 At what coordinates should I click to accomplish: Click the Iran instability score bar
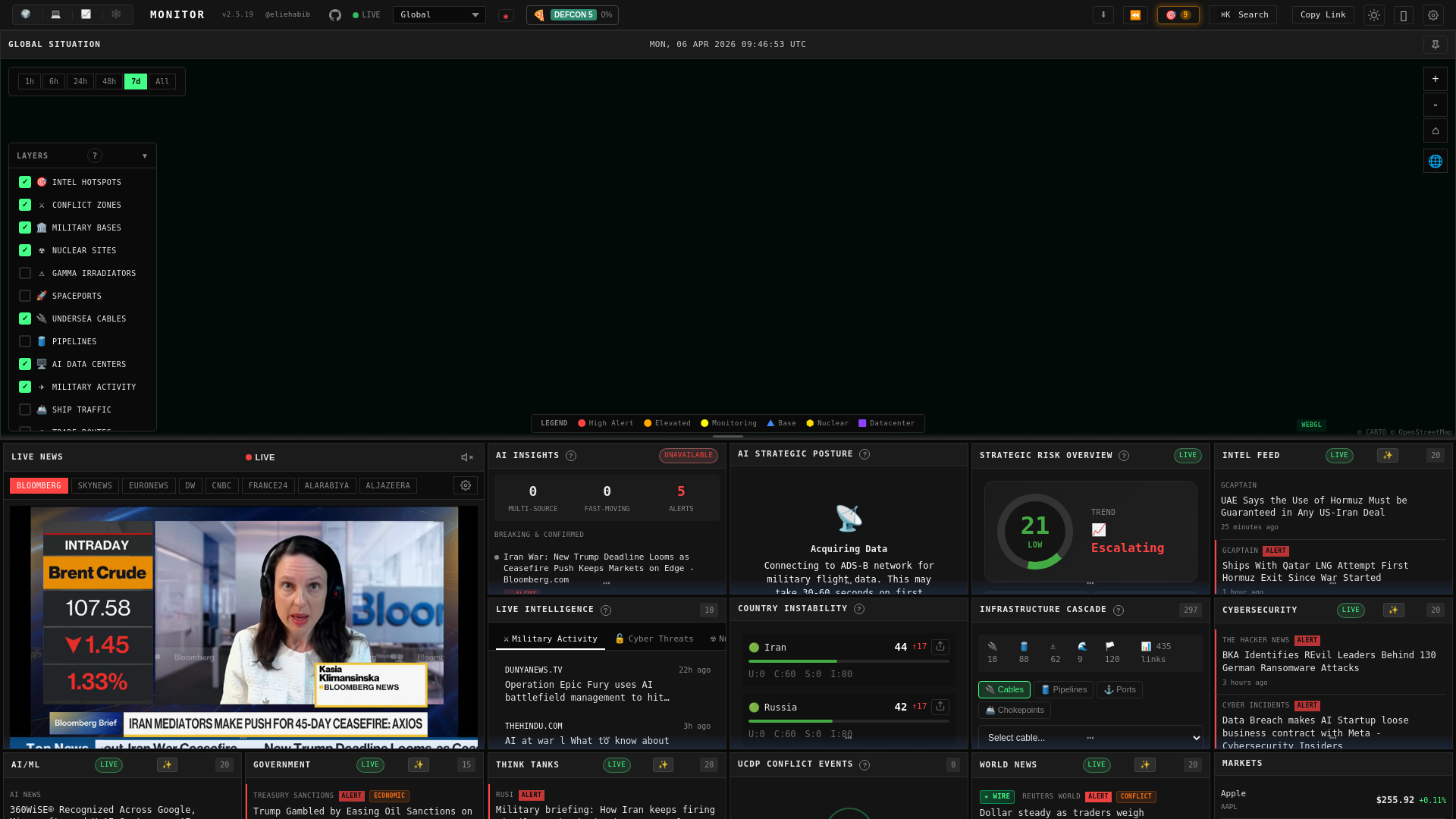coord(849,661)
